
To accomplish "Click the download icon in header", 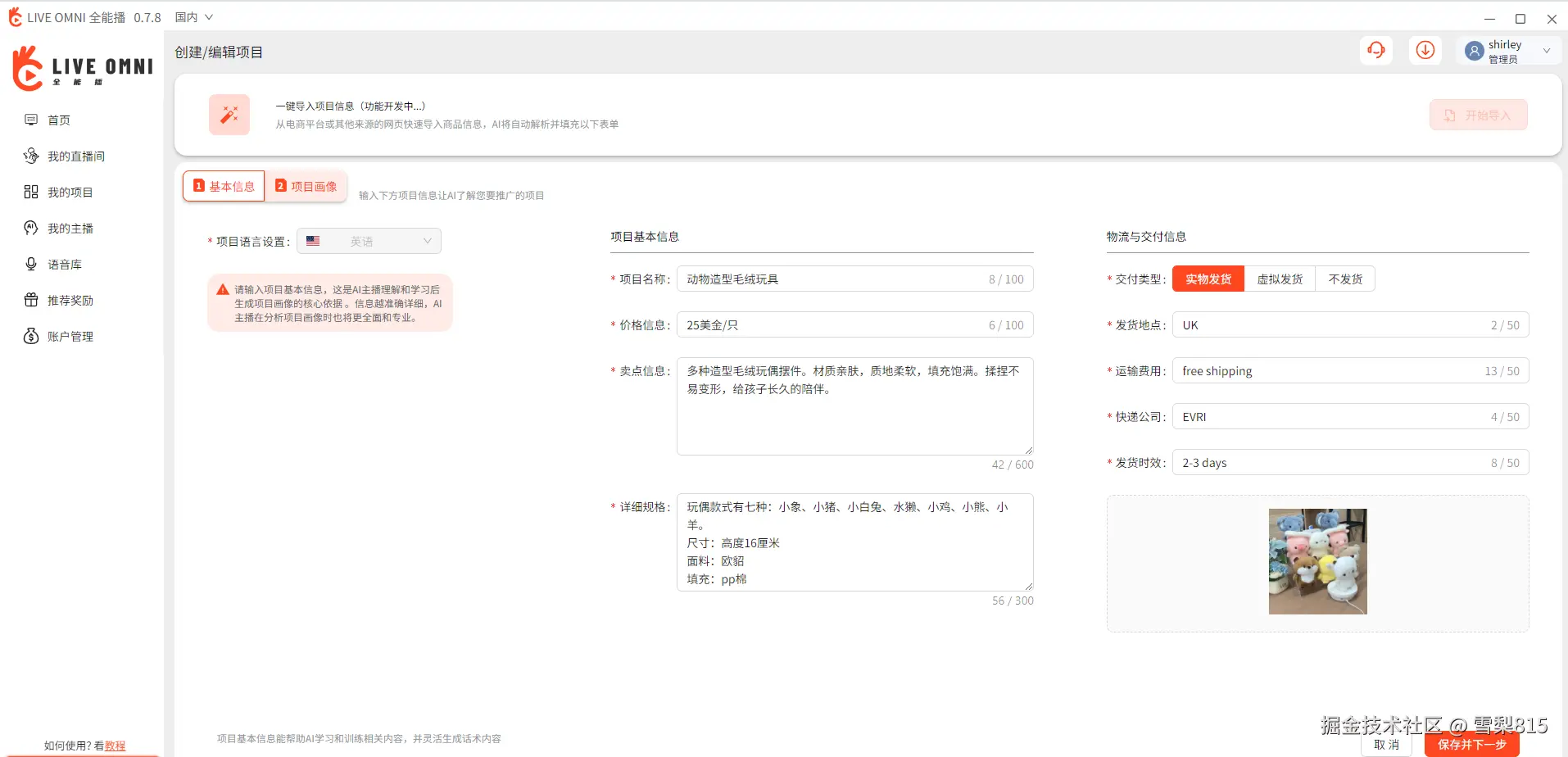I will (1425, 50).
